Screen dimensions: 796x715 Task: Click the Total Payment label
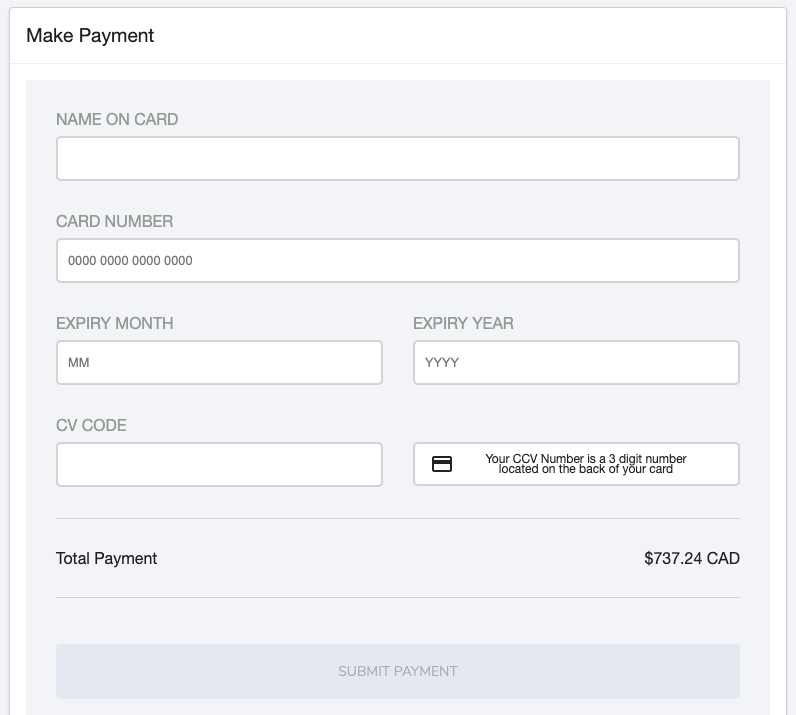[x=107, y=558]
